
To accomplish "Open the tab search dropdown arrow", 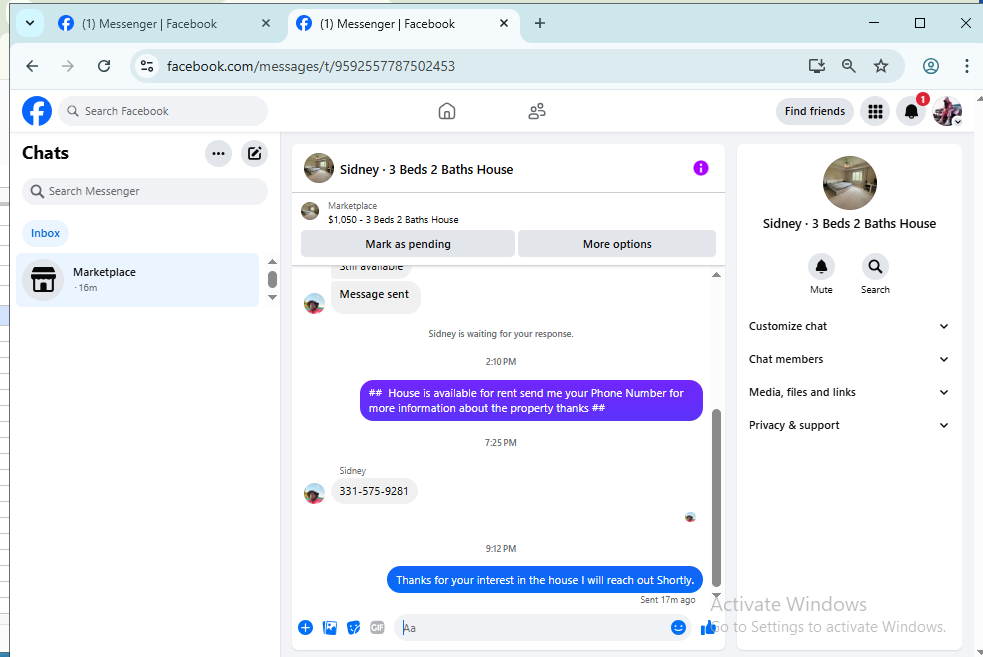I will tap(29, 24).
